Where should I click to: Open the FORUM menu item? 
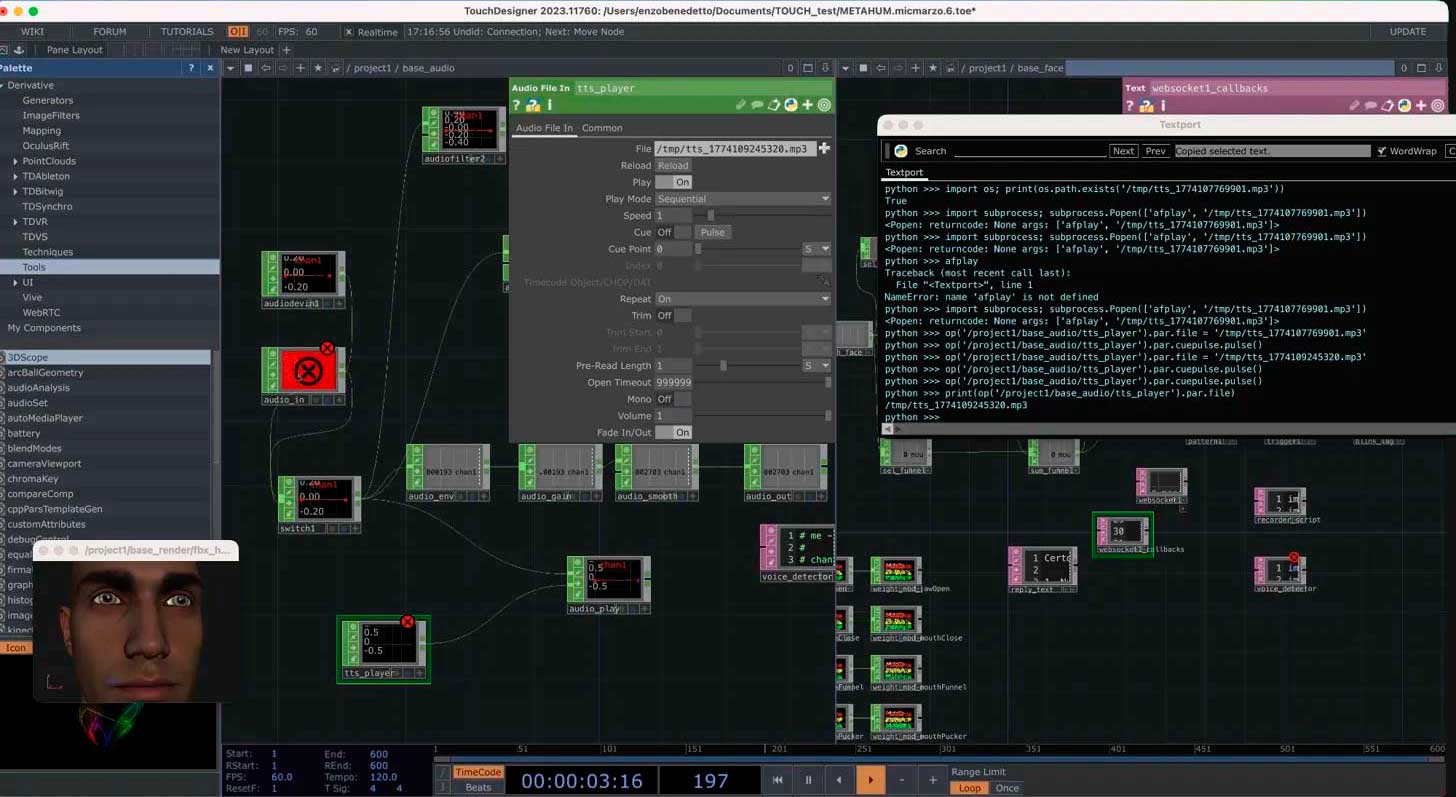click(109, 32)
